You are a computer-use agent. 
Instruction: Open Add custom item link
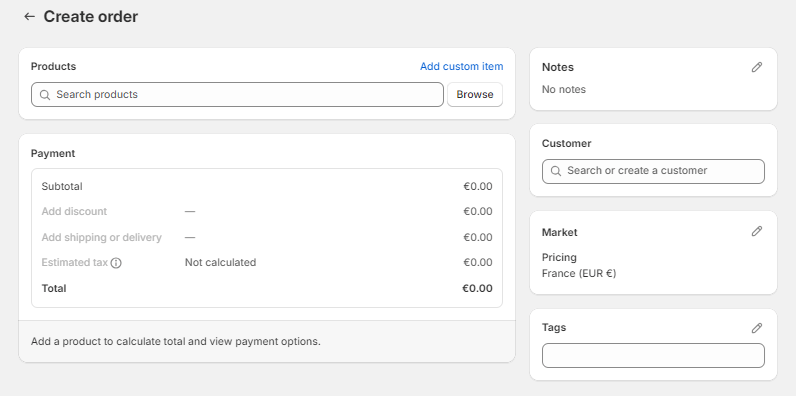(461, 67)
